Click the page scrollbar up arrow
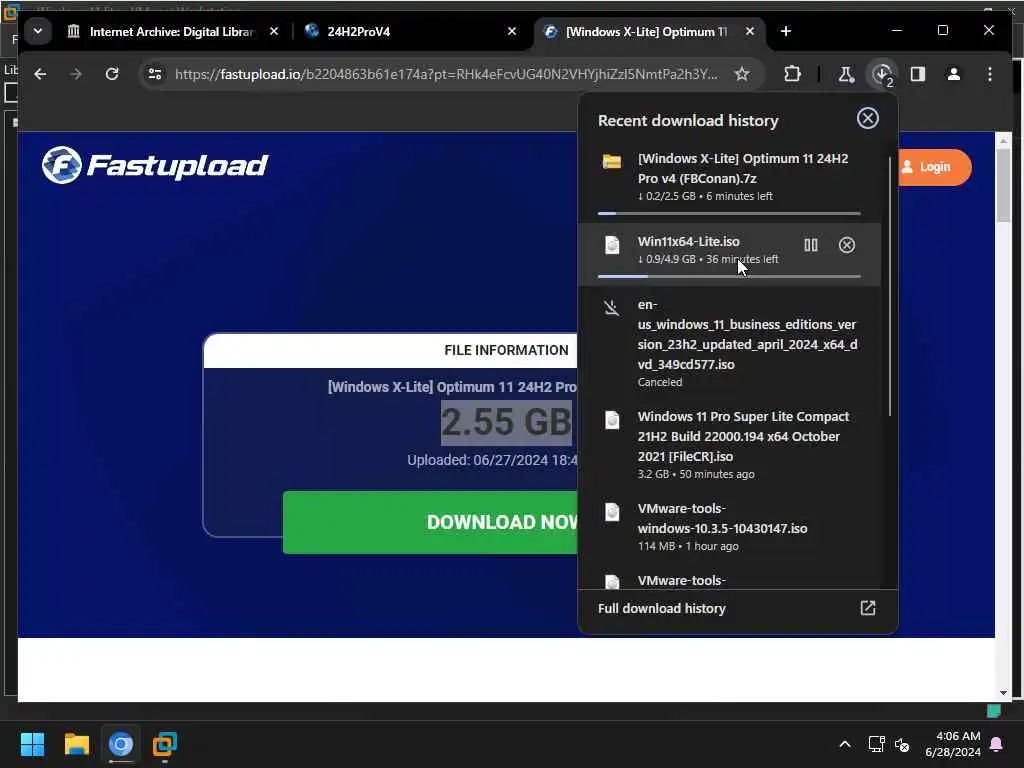Image resolution: width=1024 pixels, height=768 pixels. pos(1003,140)
